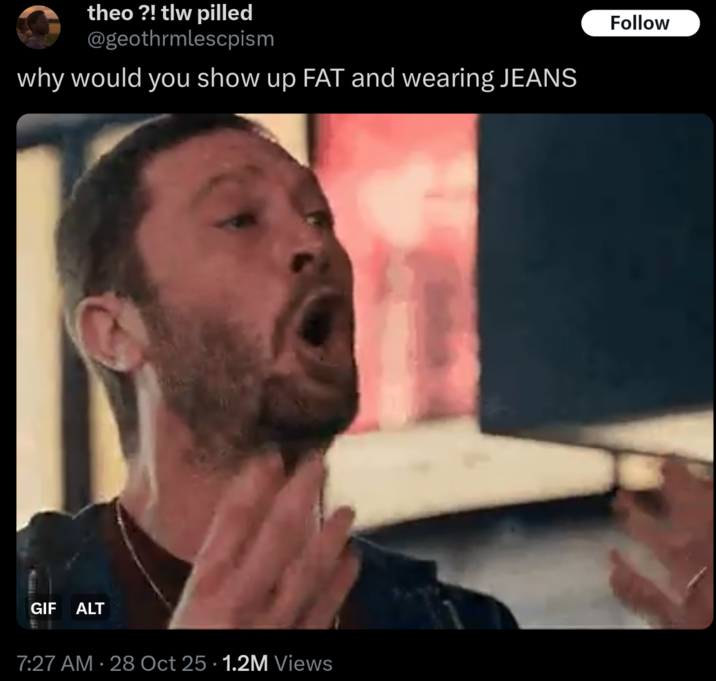Select the tweet text about JEANS
The width and height of the screenshot is (716, 681).
[297, 78]
